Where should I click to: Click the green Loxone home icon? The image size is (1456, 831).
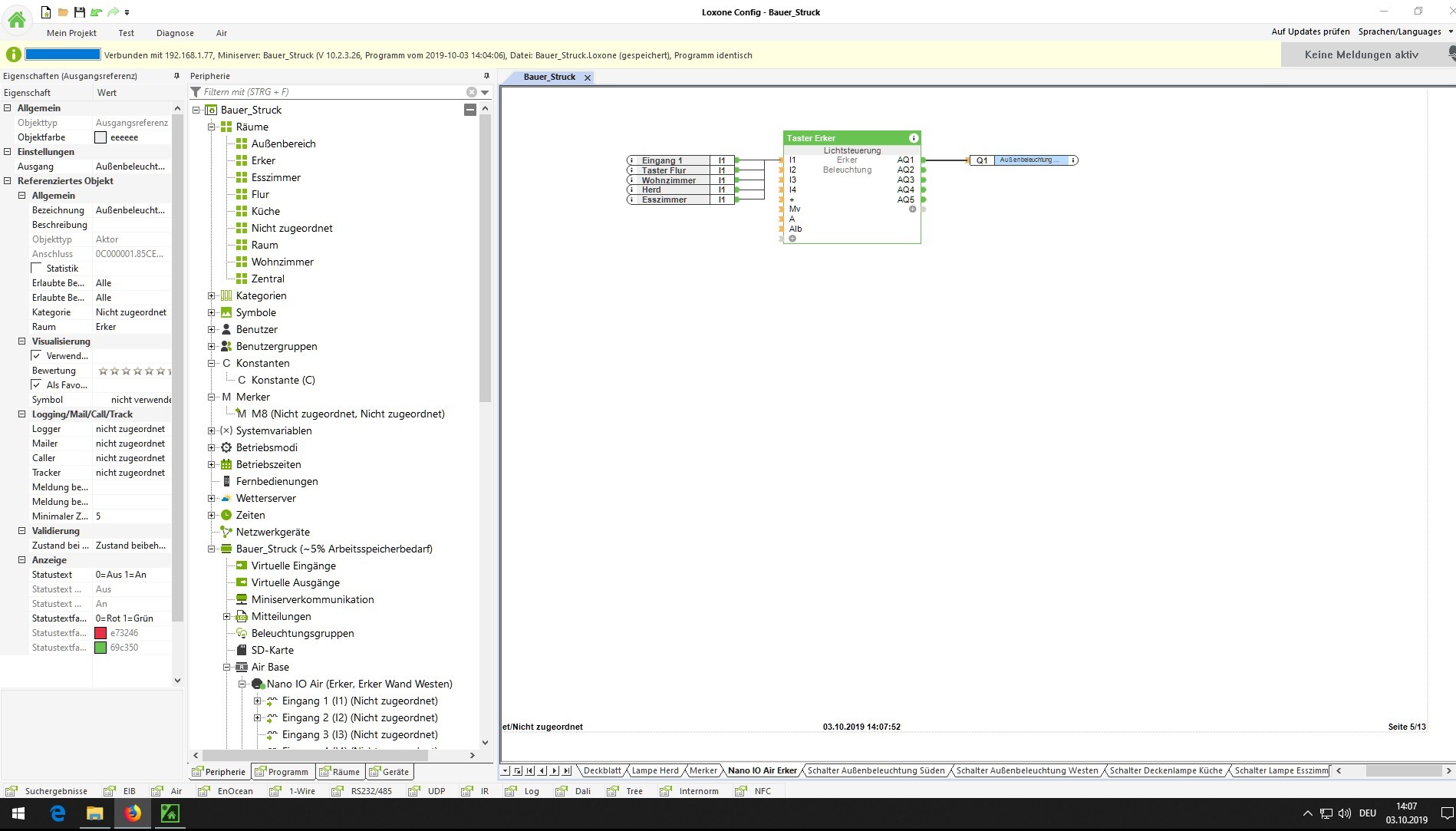[x=17, y=19]
